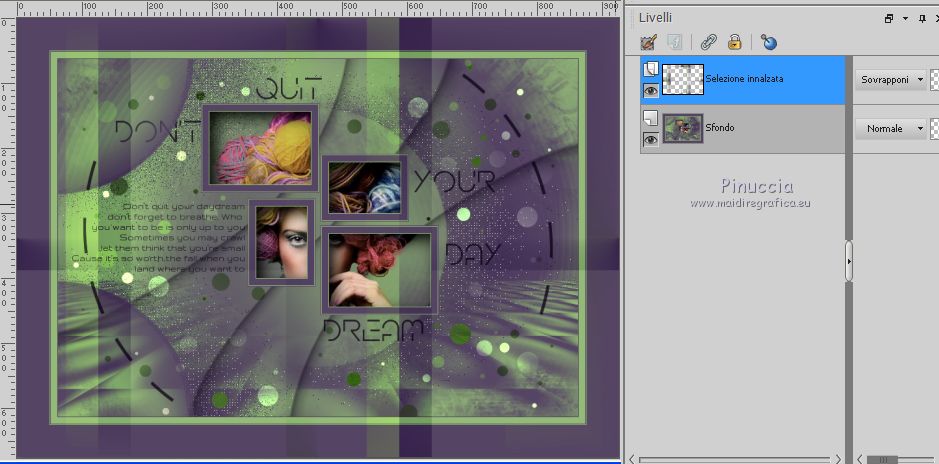Screen dimensions: 939x464
Task: Click the layer list left scroll arrow
Action: tap(632, 459)
